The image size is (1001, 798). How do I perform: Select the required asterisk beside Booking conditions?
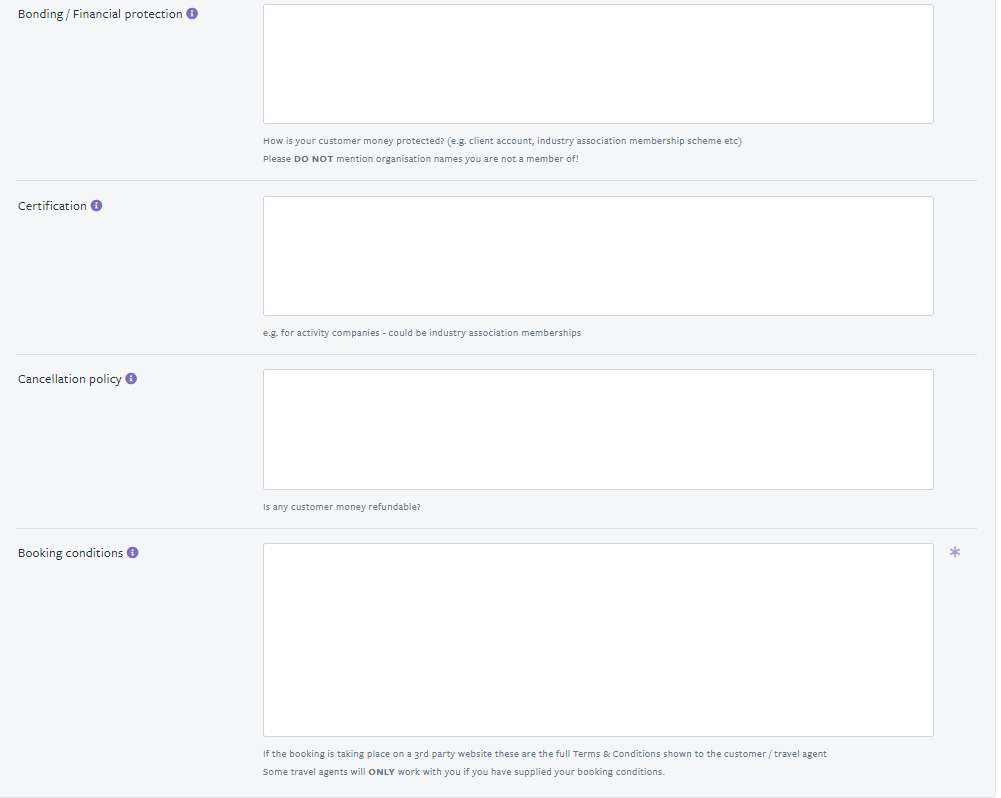click(x=954, y=552)
